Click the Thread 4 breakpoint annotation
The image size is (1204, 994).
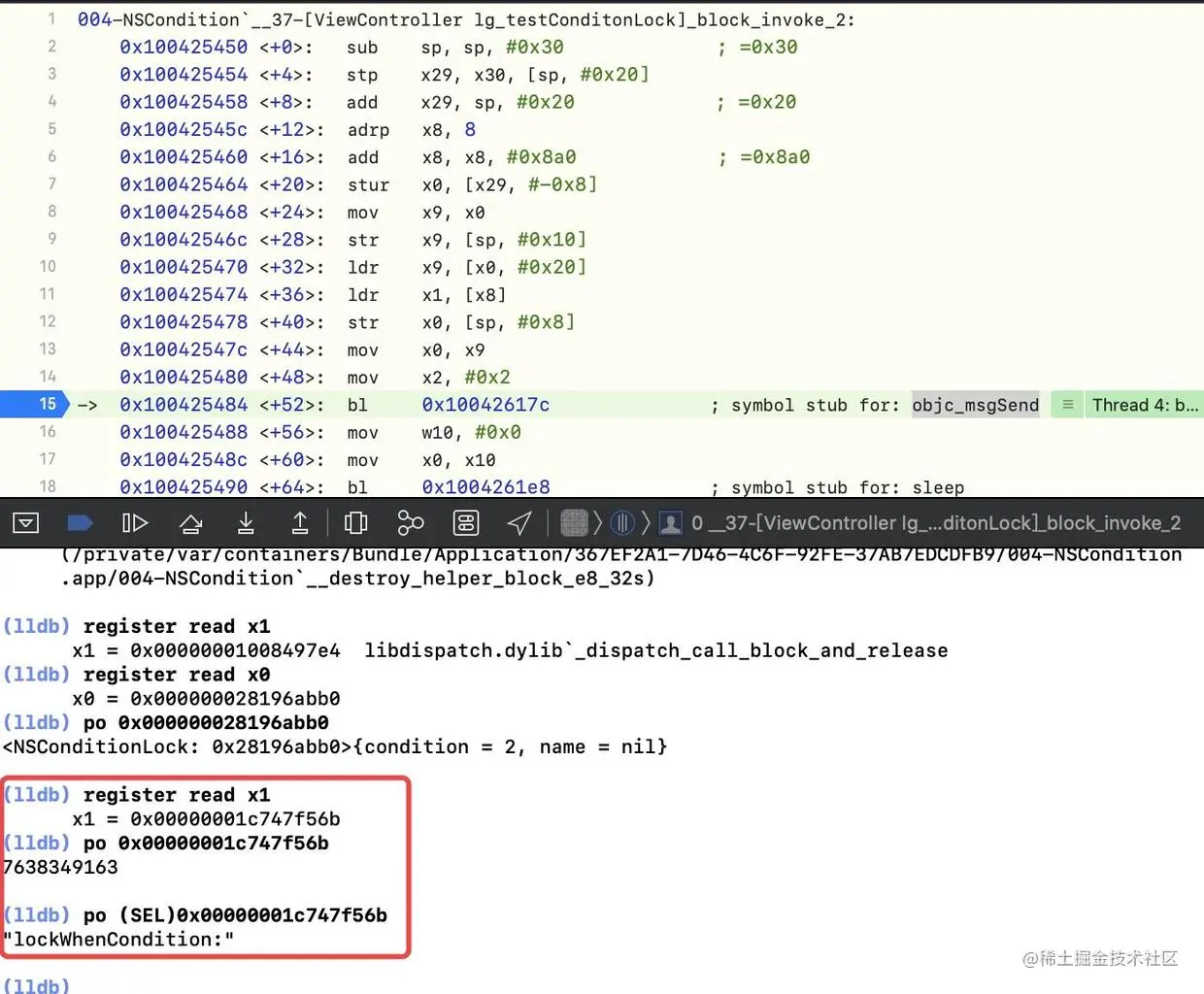click(x=1145, y=405)
